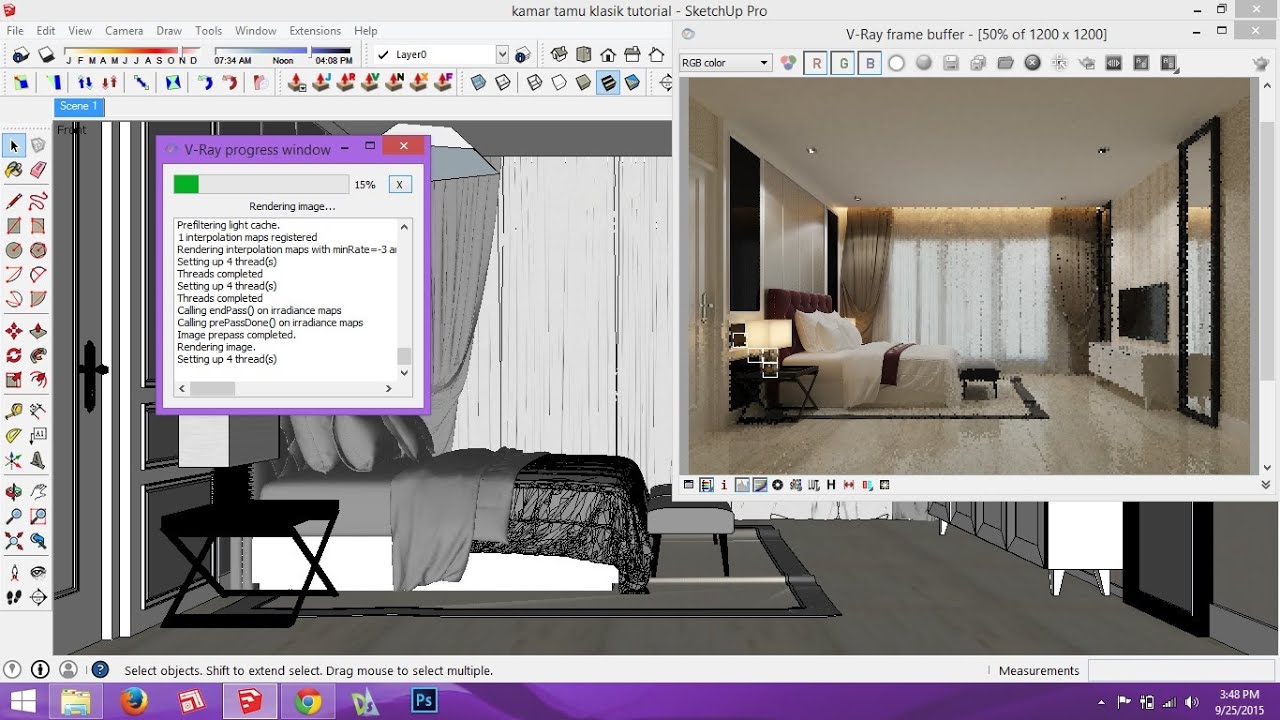Toggle Wireframe face style
Image resolution: width=1280 pixels, height=720 pixels.
point(535,82)
